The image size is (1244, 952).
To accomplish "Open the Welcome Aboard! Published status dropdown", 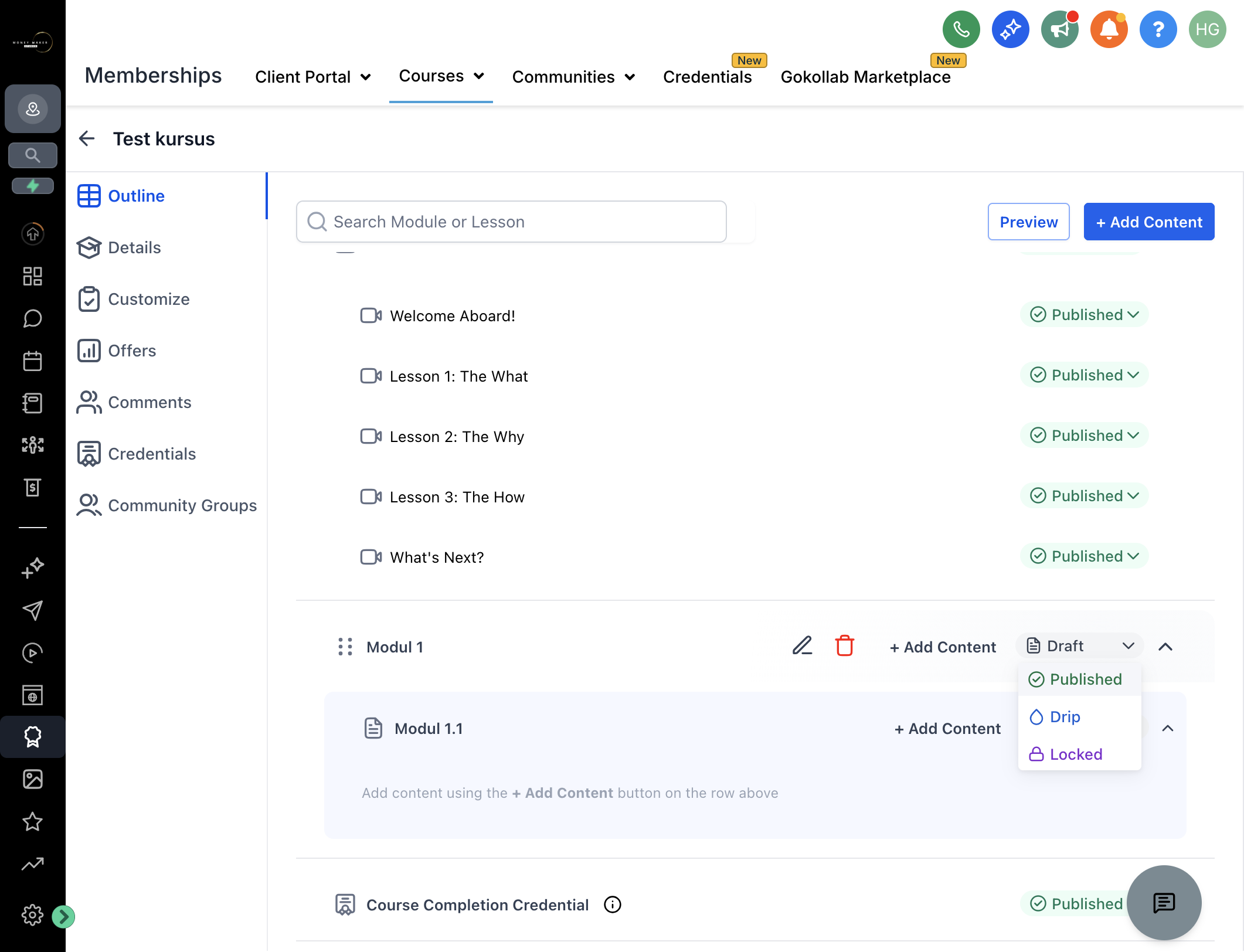I will tap(1084, 315).
